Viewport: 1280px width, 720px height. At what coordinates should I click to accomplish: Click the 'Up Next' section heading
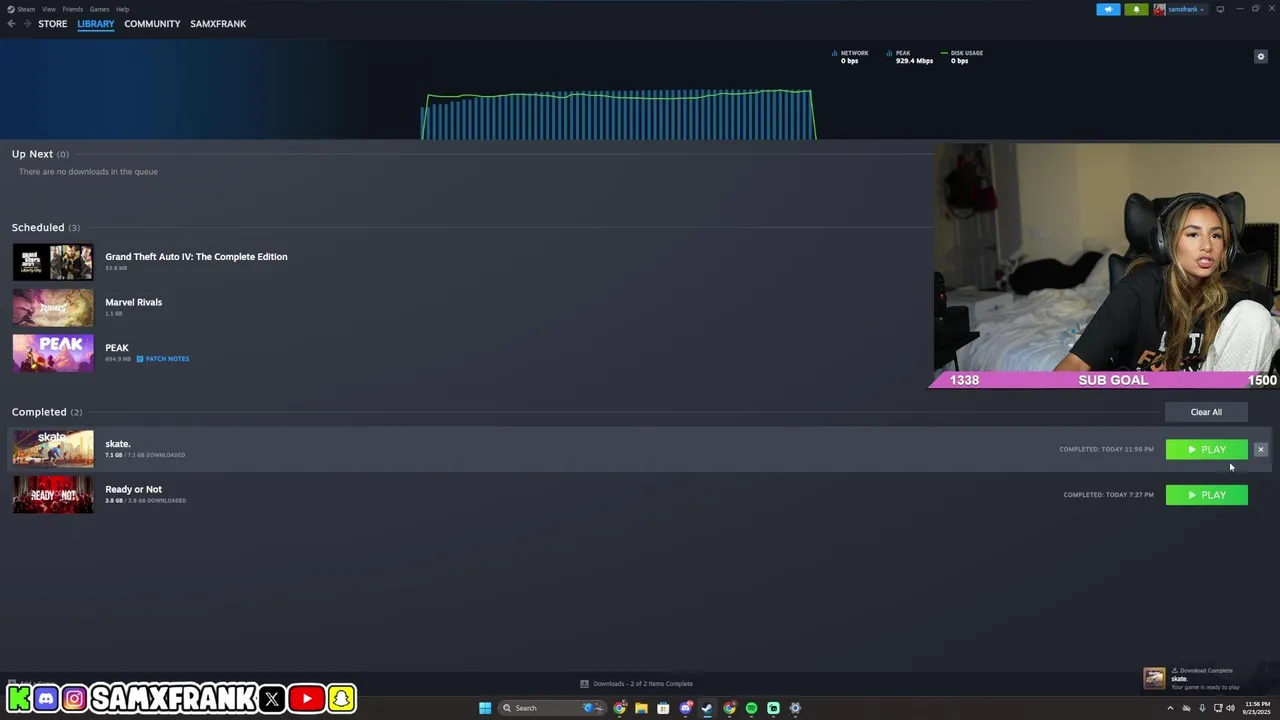coord(32,154)
